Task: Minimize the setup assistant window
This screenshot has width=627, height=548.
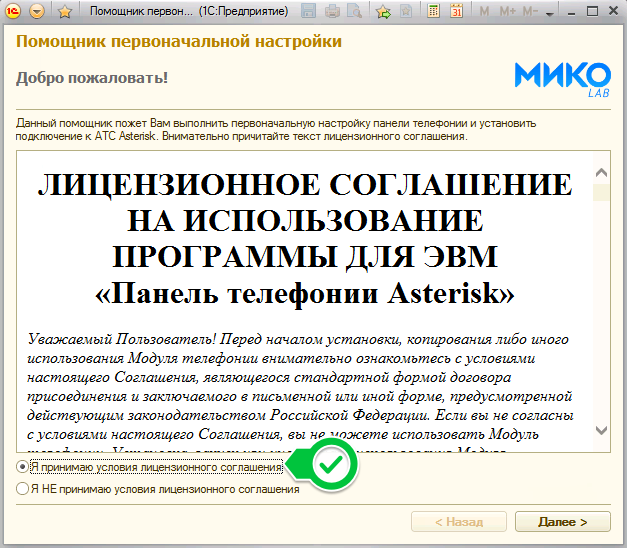Action: point(571,12)
